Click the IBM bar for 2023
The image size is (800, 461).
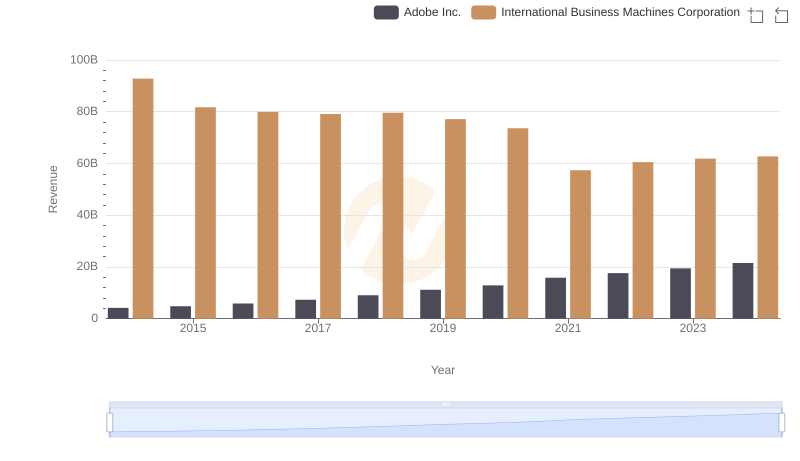[x=705, y=238]
